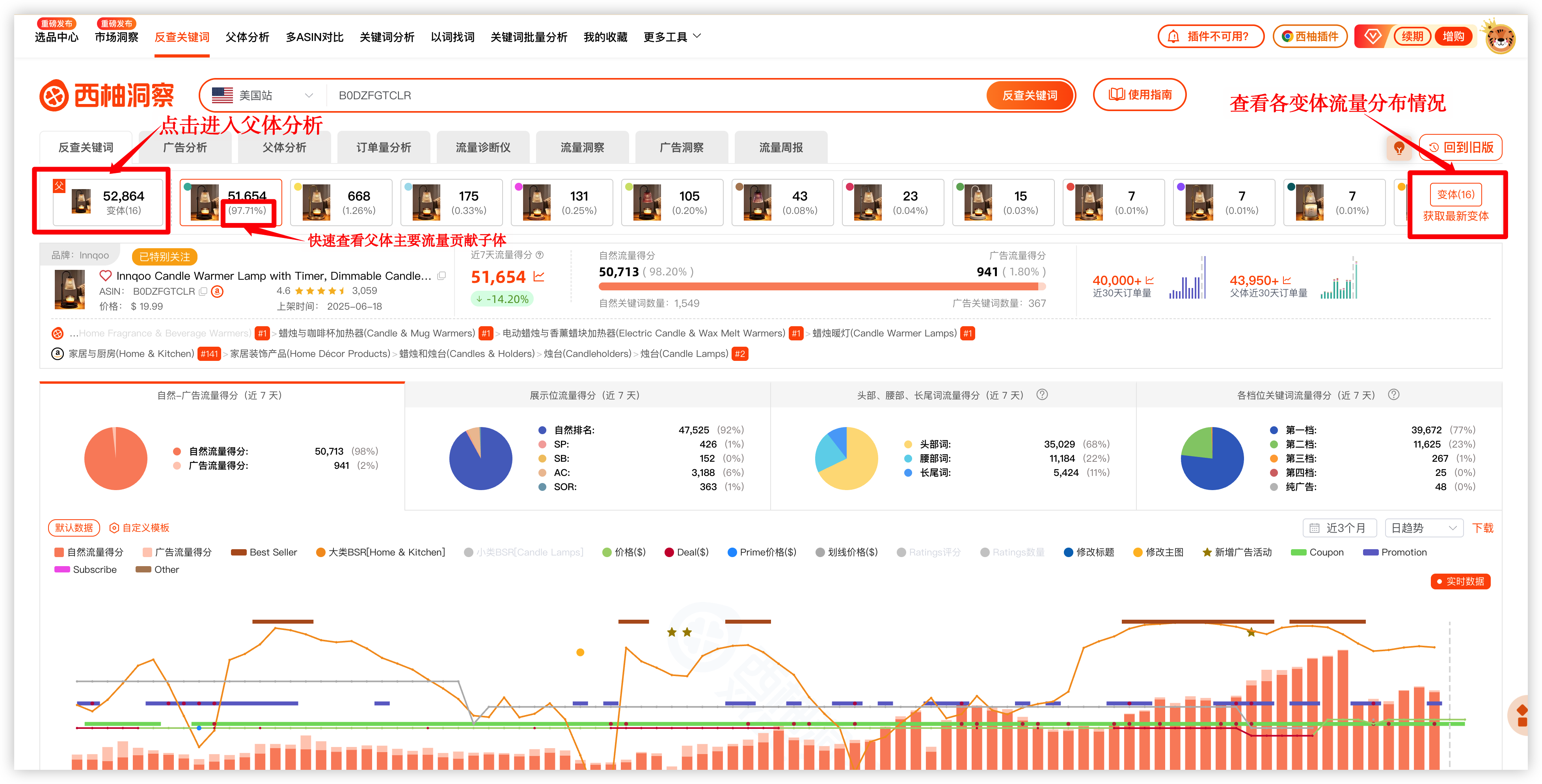Open 蜡烛暖灯(Candle Warmer Lamps) category link
Screen dimensions: 1542x784
click(x=884, y=333)
